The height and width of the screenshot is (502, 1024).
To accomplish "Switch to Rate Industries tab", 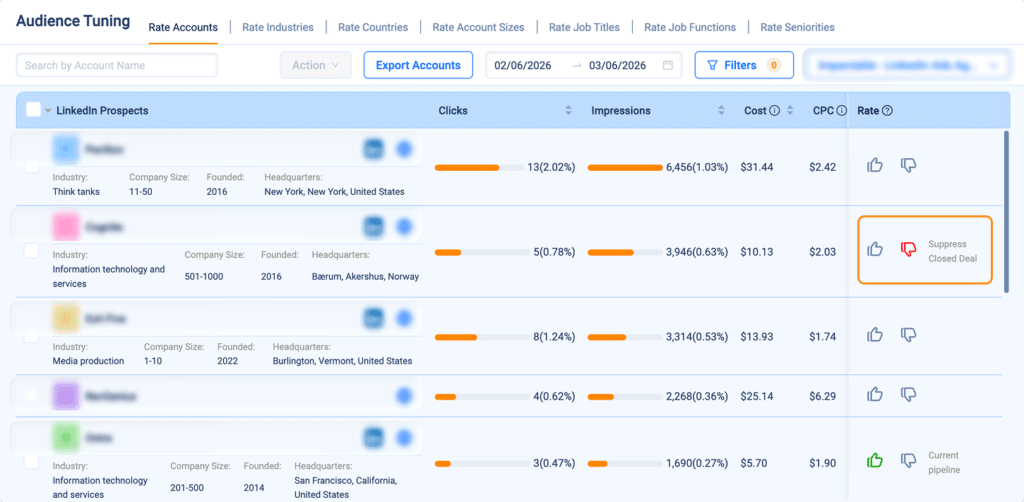I will tap(278, 27).
